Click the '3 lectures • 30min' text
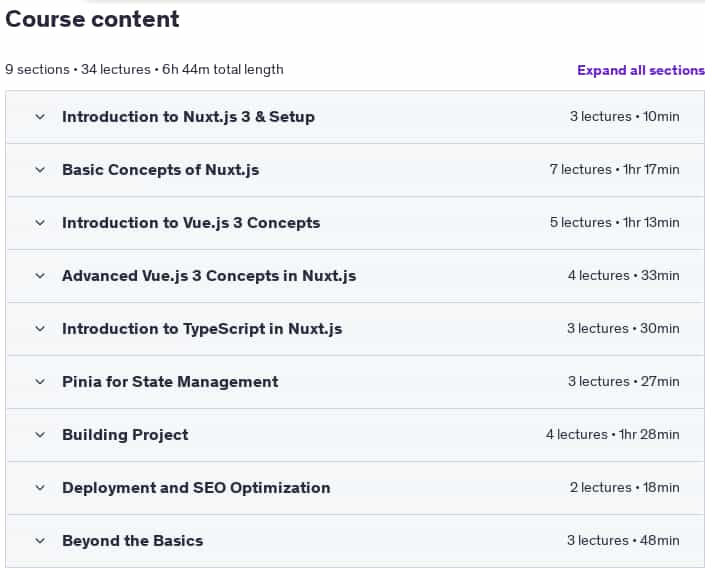 (623, 328)
